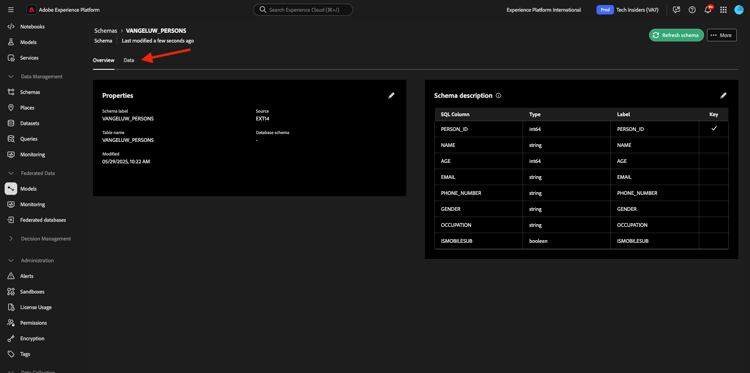Select the OCCUPATION SQL column cell
Screen dimensions: 750x373
[x=478, y=225]
